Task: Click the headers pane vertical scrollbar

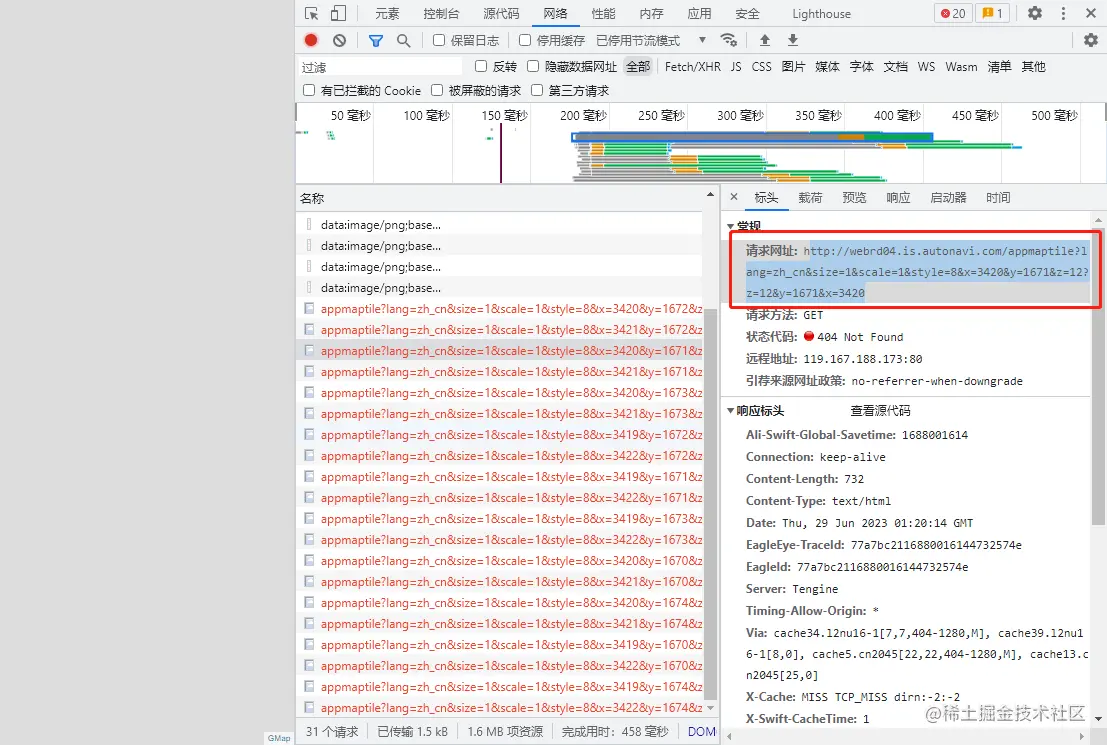Action: coord(1098,374)
